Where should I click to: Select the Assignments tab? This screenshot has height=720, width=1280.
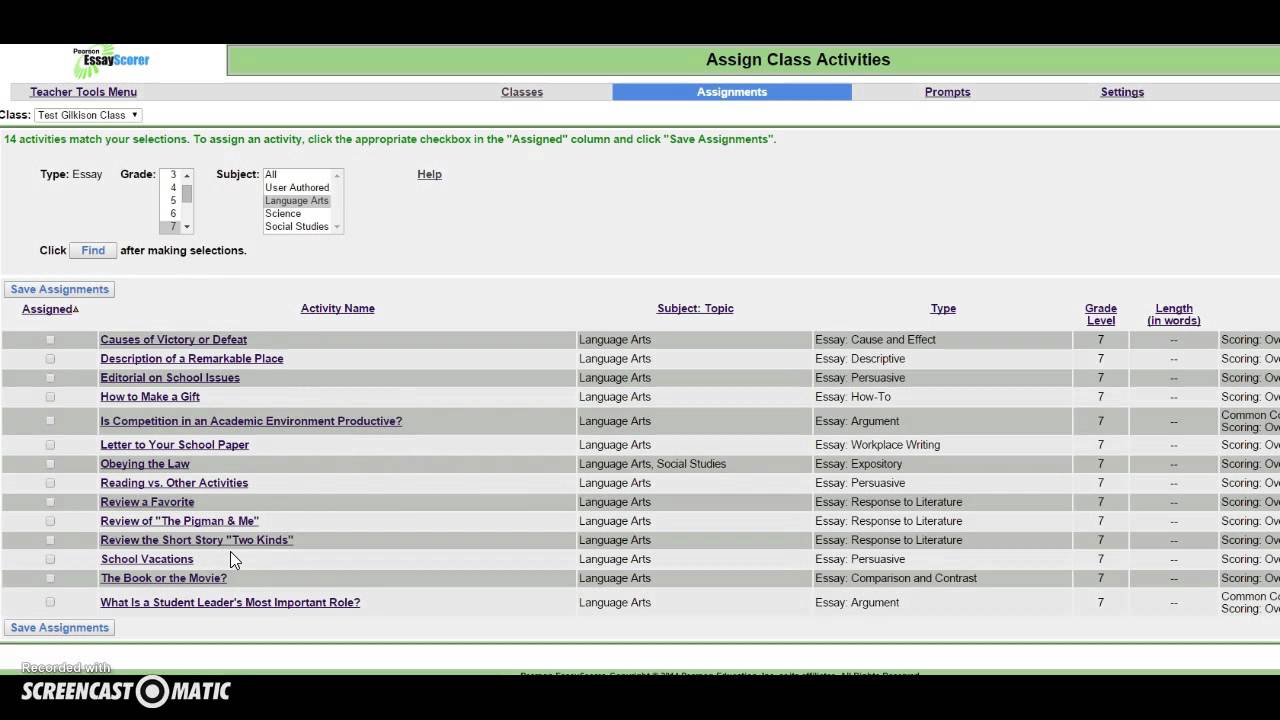[x=732, y=92]
